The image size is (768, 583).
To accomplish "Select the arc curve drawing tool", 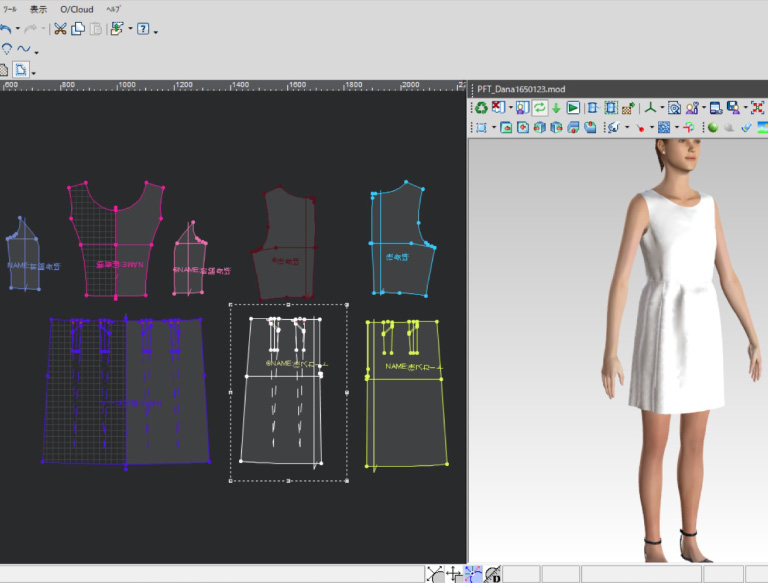I will [x=7, y=49].
